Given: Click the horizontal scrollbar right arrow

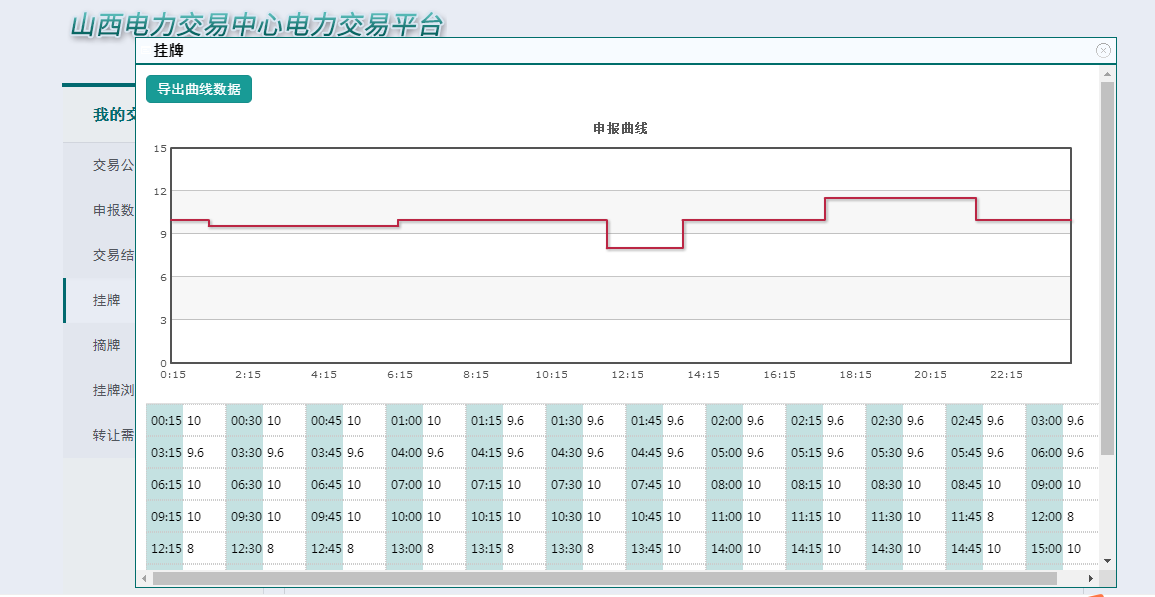Looking at the screenshot, I should click(1091, 578).
